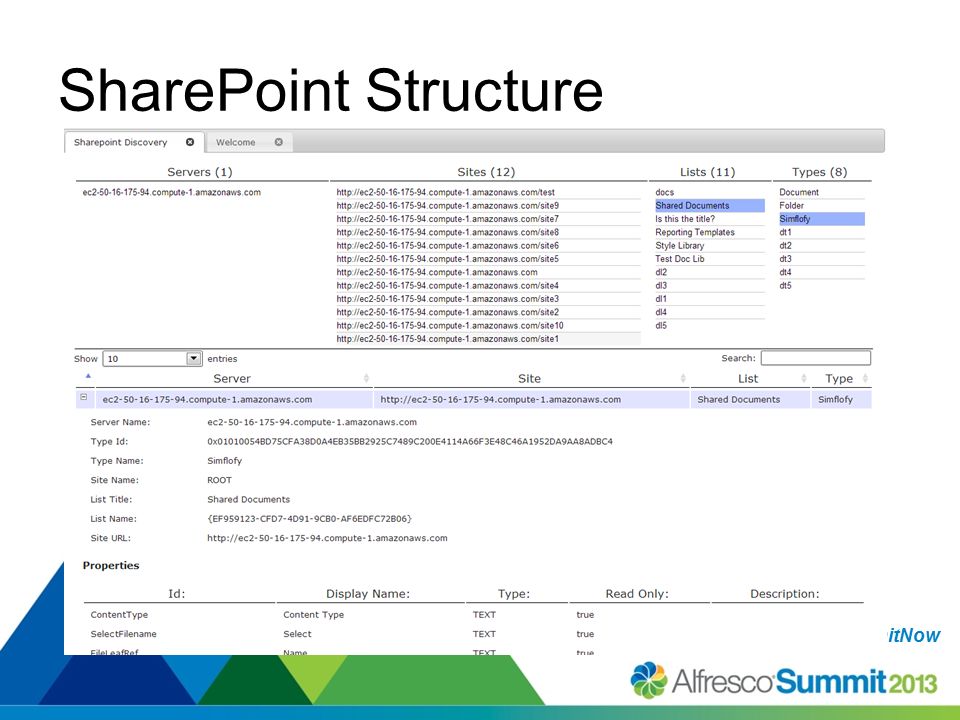The width and height of the screenshot is (960, 720).
Task: Close the Welcome tab
Action: click(x=279, y=142)
